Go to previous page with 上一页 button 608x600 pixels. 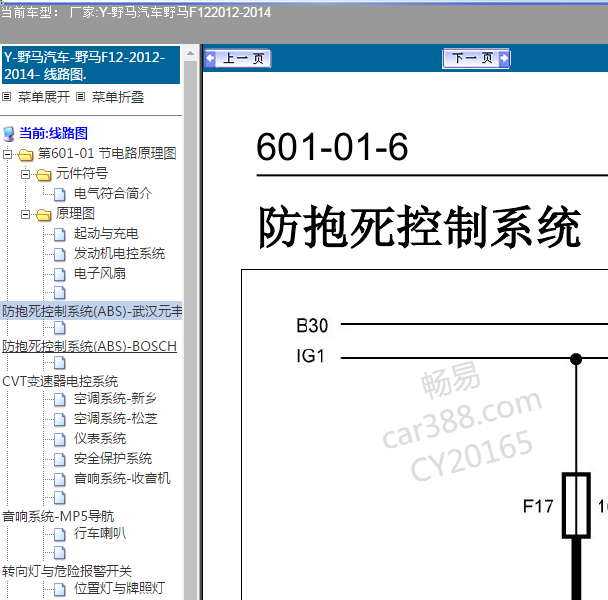(238, 59)
